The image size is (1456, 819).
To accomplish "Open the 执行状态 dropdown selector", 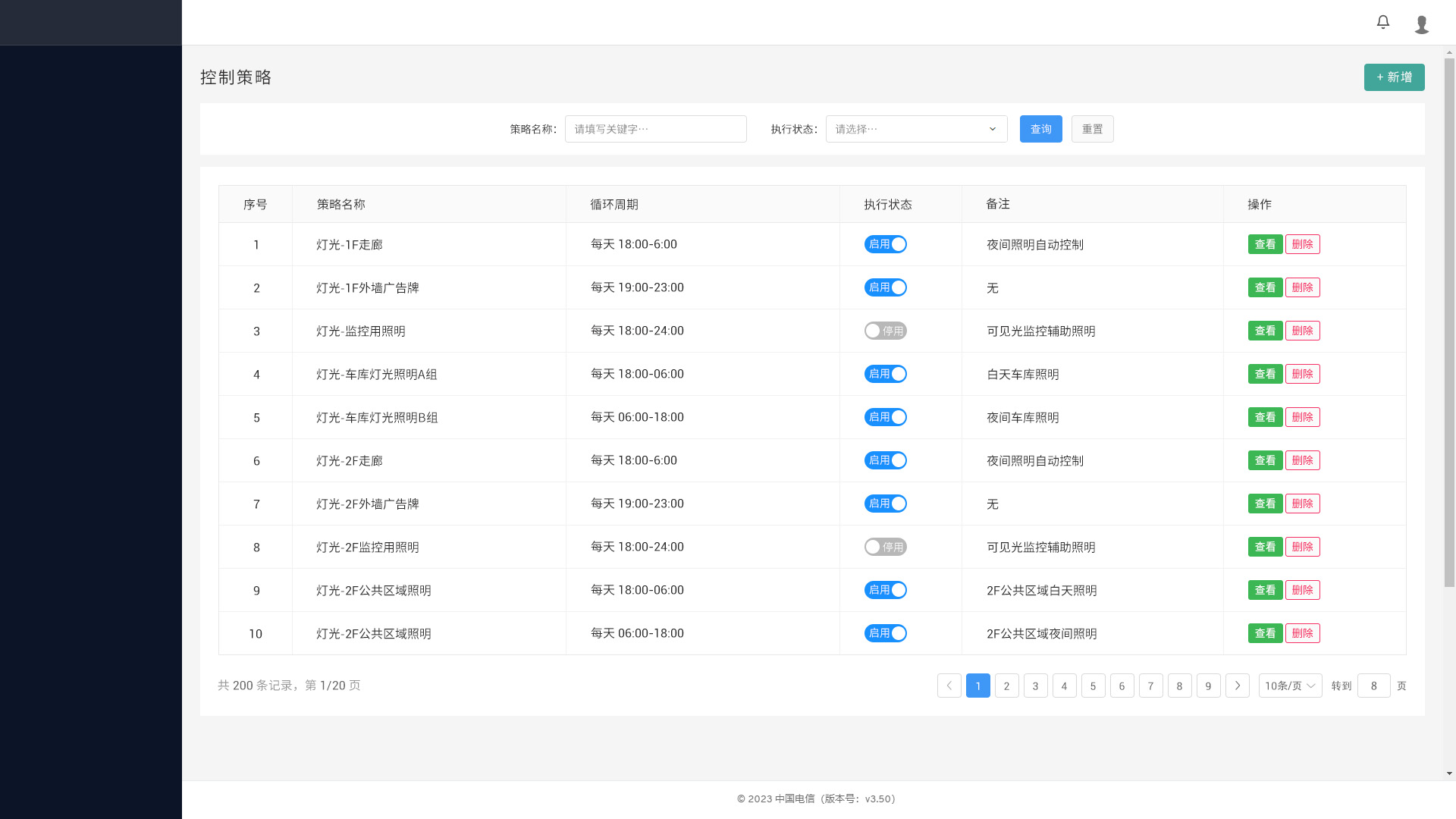I will coord(916,129).
